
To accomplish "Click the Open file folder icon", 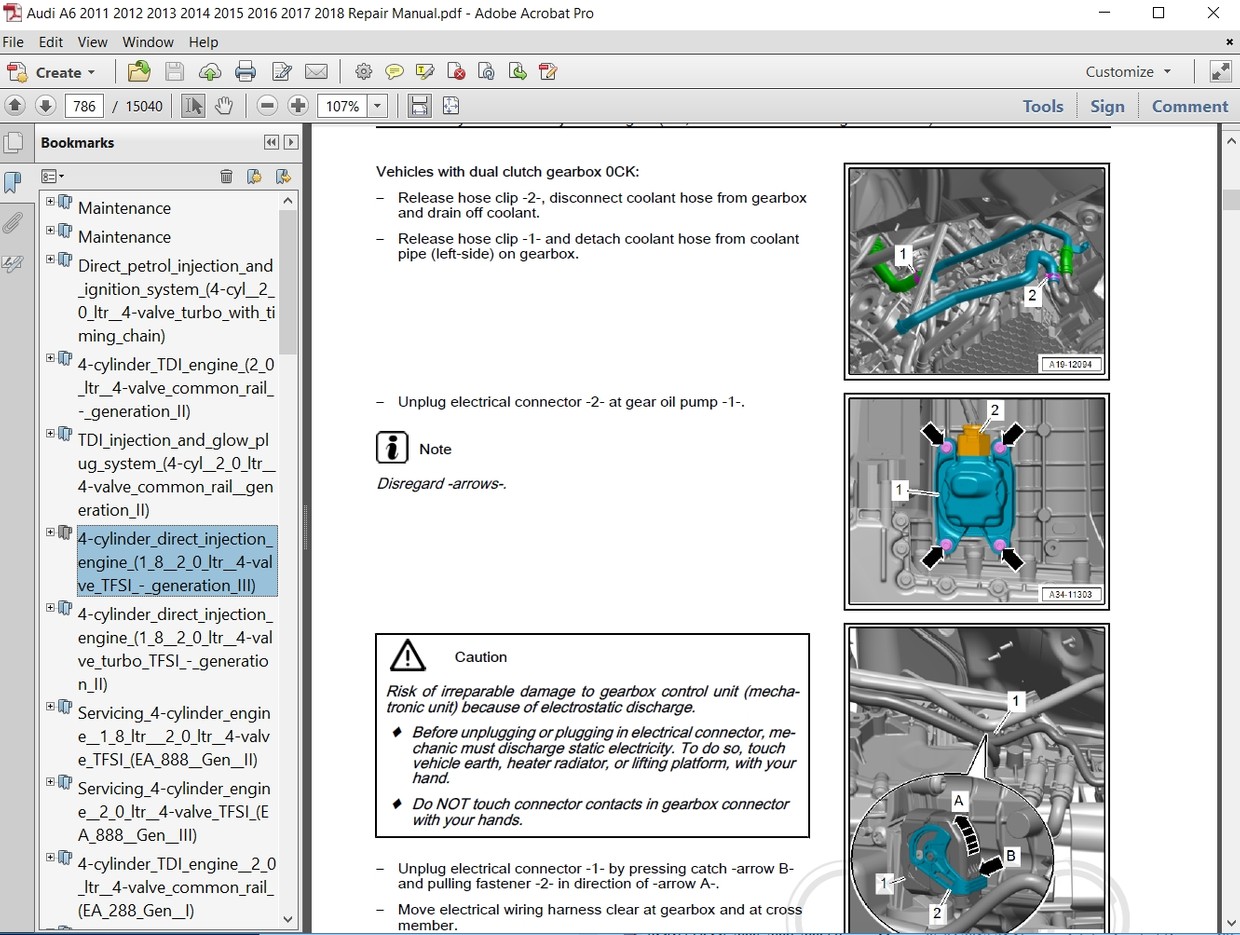I will [x=140, y=72].
